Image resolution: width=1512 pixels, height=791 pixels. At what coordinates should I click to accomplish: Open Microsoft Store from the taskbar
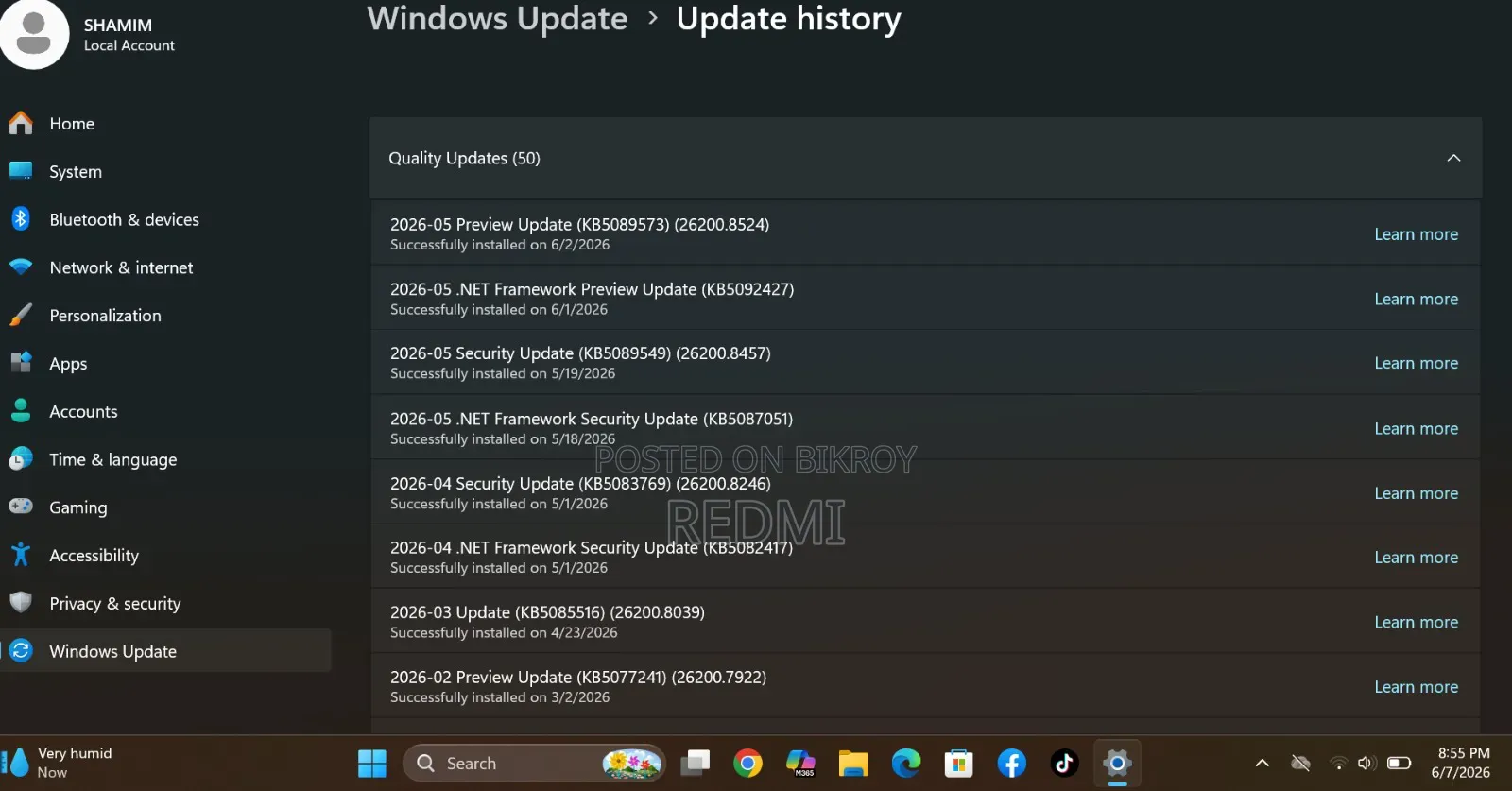(x=959, y=764)
